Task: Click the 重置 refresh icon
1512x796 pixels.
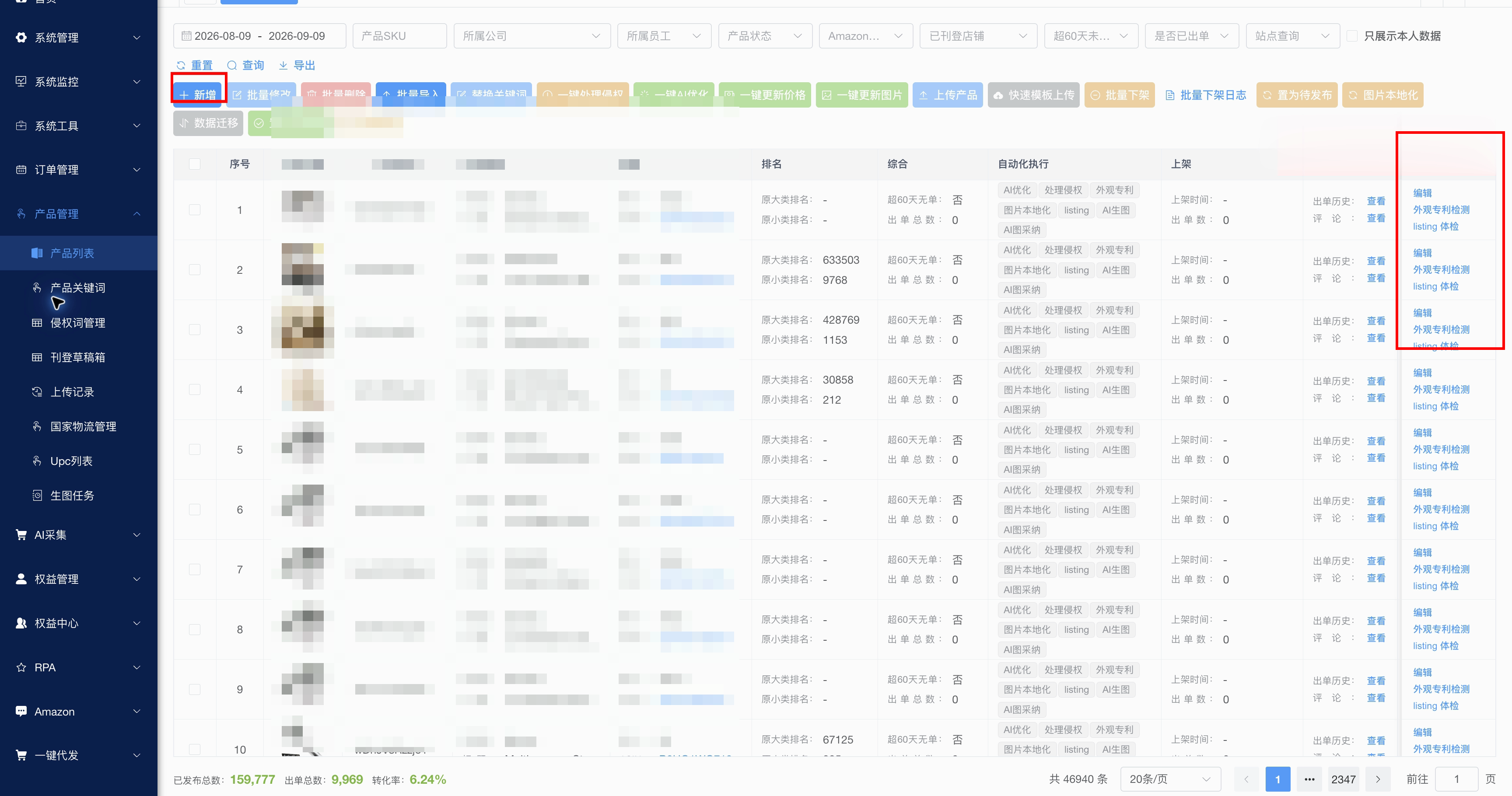Action: [181, 65]
